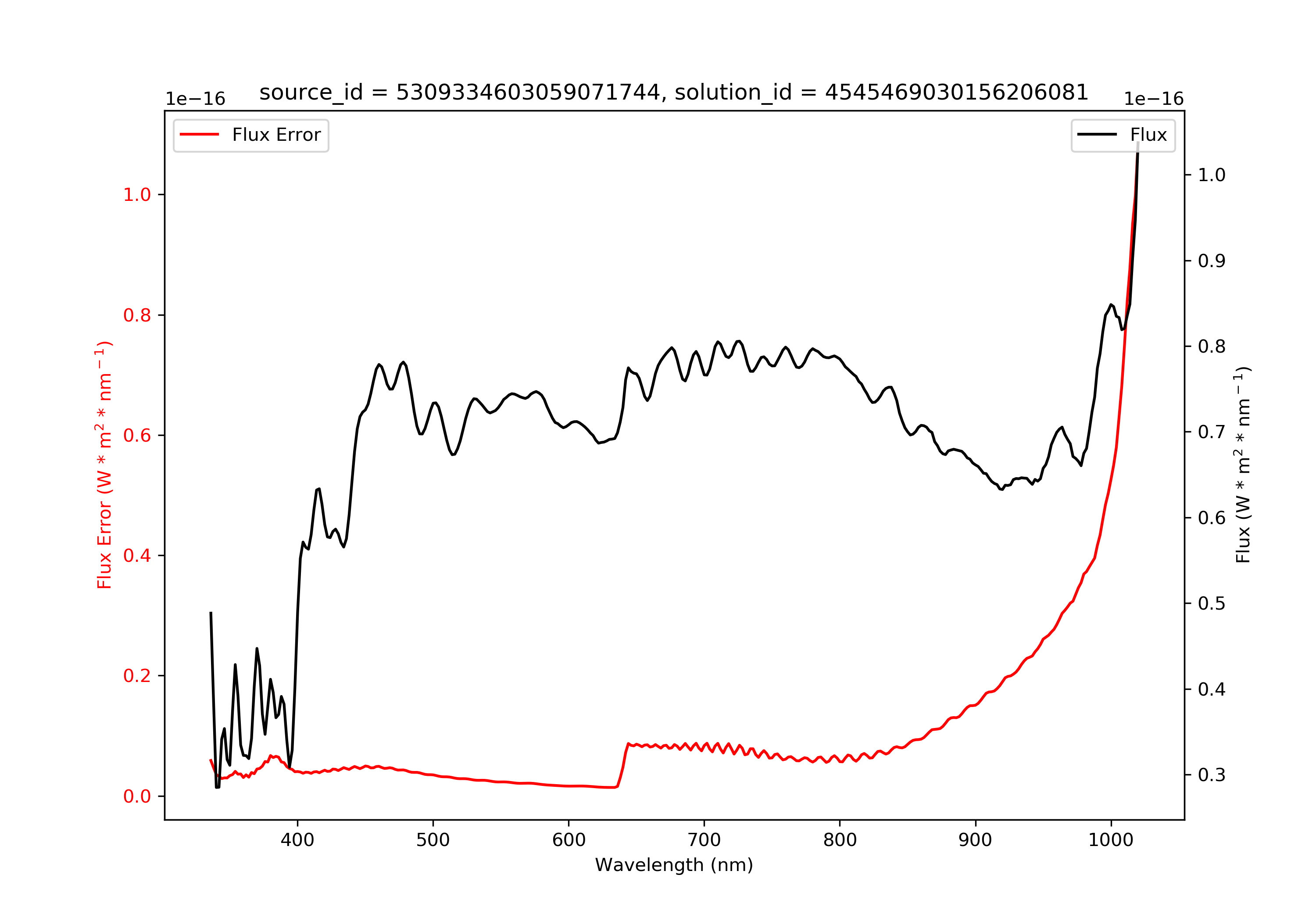Select the red line sample in legend
Screen dimensions: 1316x921
(200, 135)
